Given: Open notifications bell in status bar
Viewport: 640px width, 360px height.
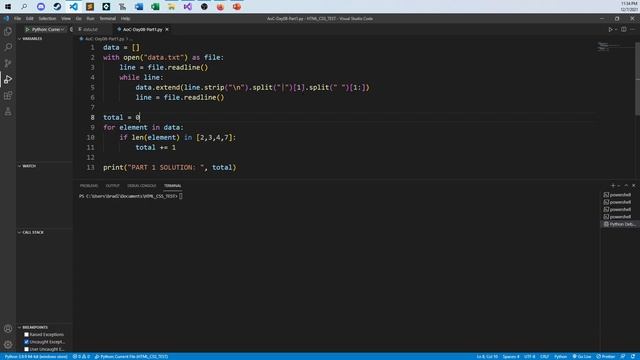Looking at the screenshot, I should 633,356.
